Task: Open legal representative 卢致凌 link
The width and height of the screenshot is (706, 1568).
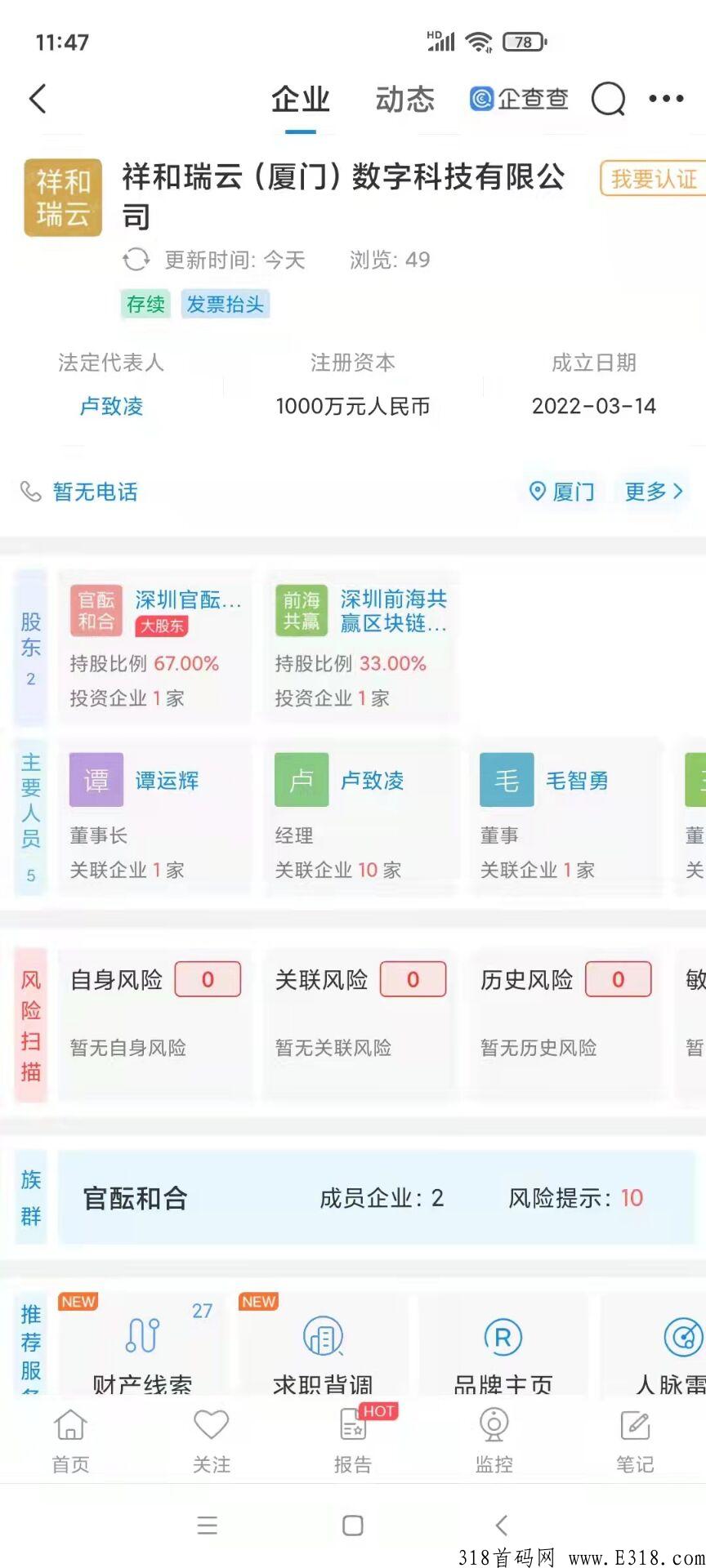Action: [111, 406]
